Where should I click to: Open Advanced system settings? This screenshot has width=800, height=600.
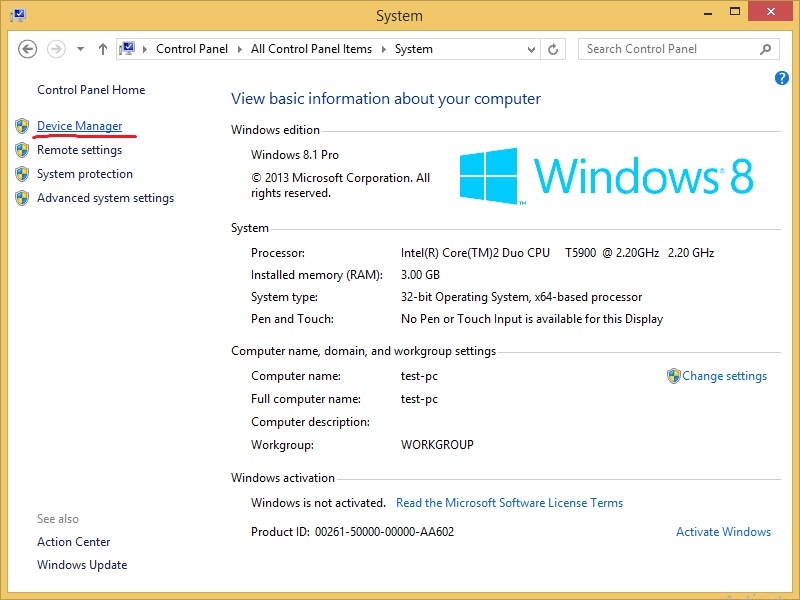tap(106, 198)
